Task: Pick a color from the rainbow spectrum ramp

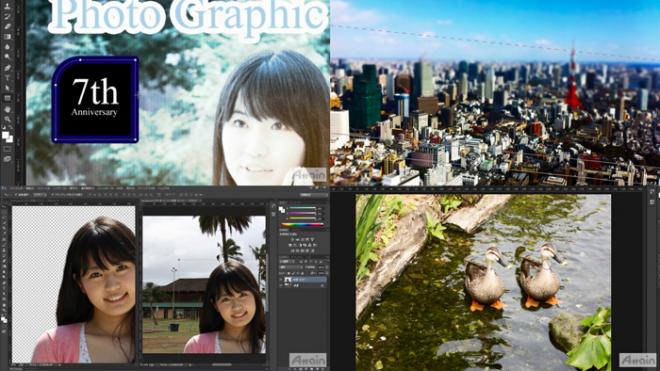Action: pyautogui.click(x=302, y=224)
